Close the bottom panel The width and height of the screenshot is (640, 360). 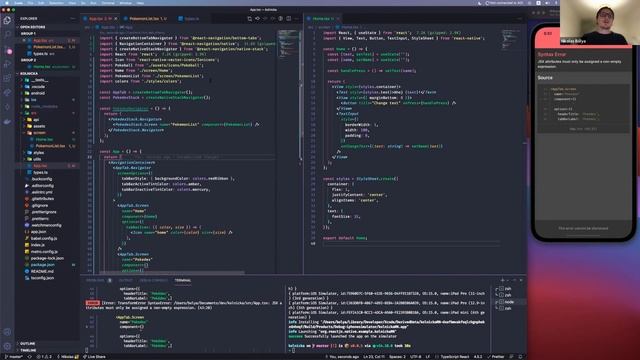(x=521, y=280)
